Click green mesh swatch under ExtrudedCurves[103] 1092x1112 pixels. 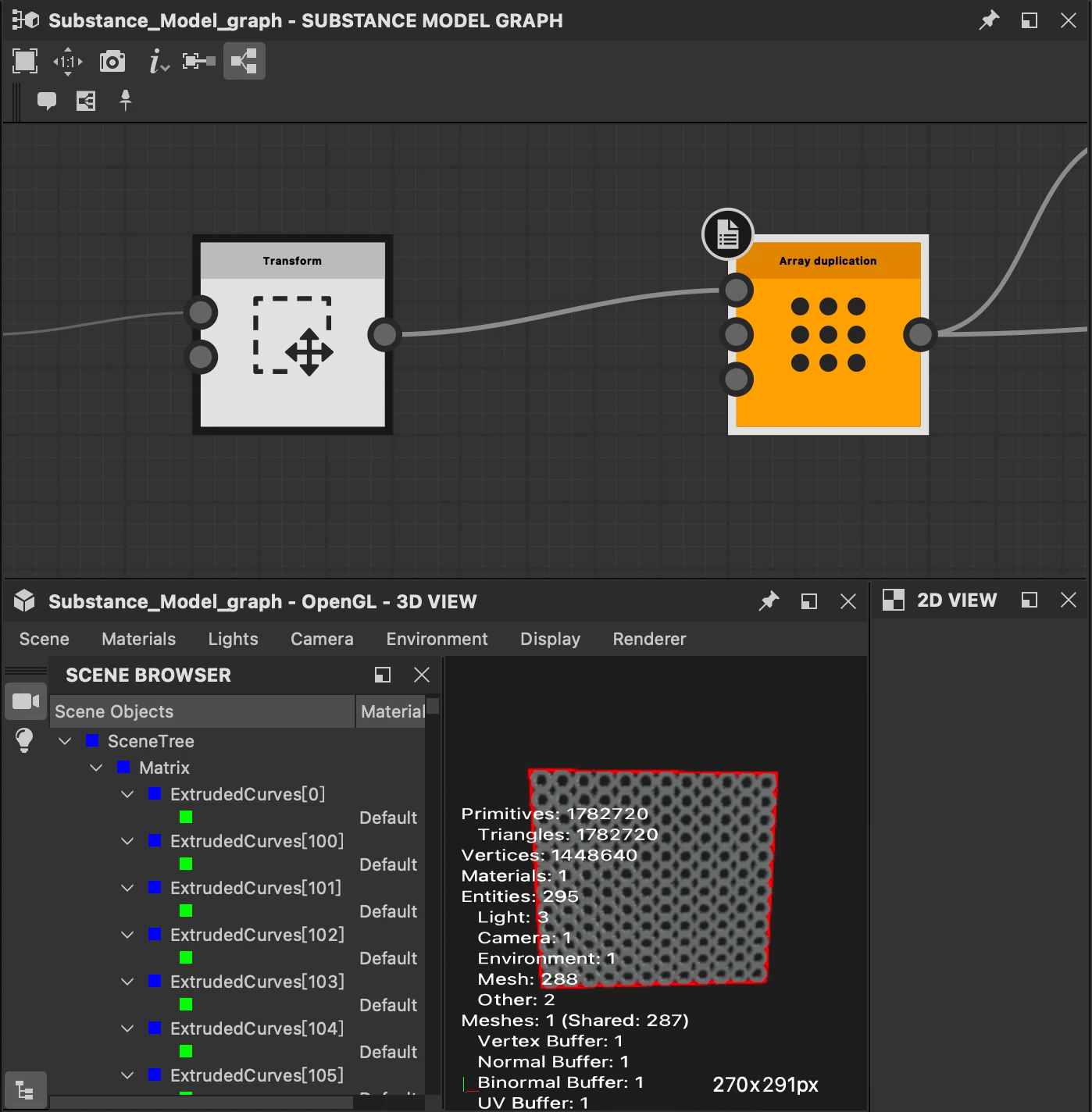pyautogui.click(x=186, y=1004)
